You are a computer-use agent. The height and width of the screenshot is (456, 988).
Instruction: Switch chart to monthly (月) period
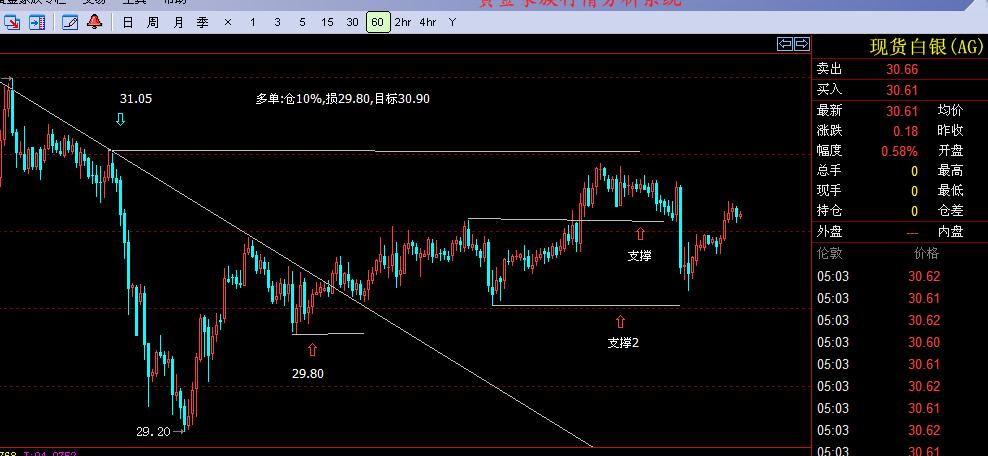click(x=178, y=23)
